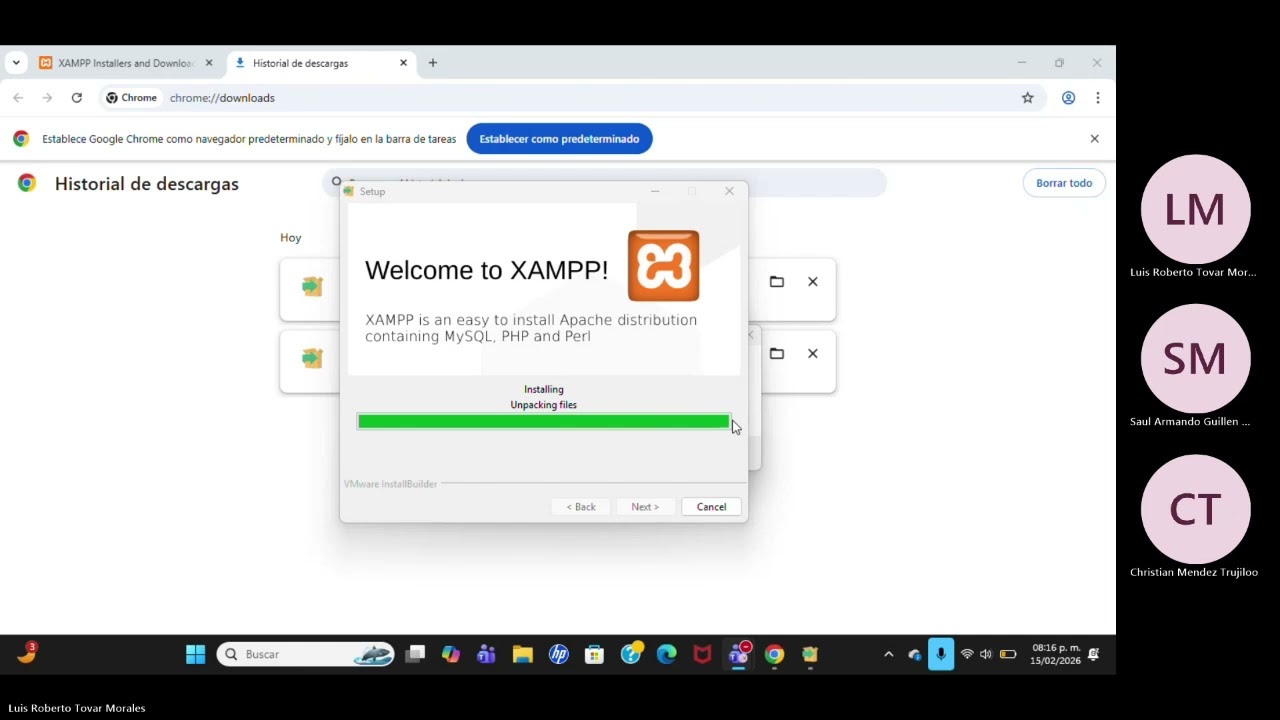Switch to XAMPP Installers and Downloads tab
This screenshot has width=1280, height=720.
[125, 63]
